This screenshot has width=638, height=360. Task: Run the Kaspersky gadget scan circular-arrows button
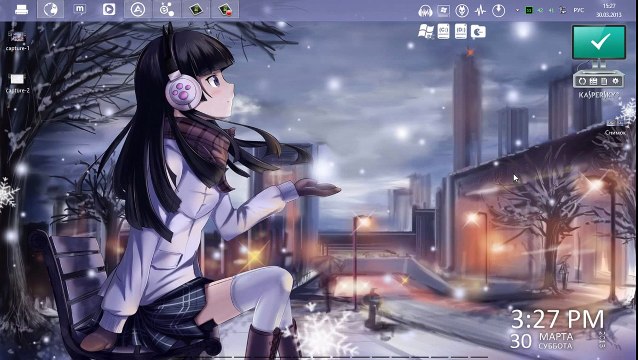pos(582,81)
